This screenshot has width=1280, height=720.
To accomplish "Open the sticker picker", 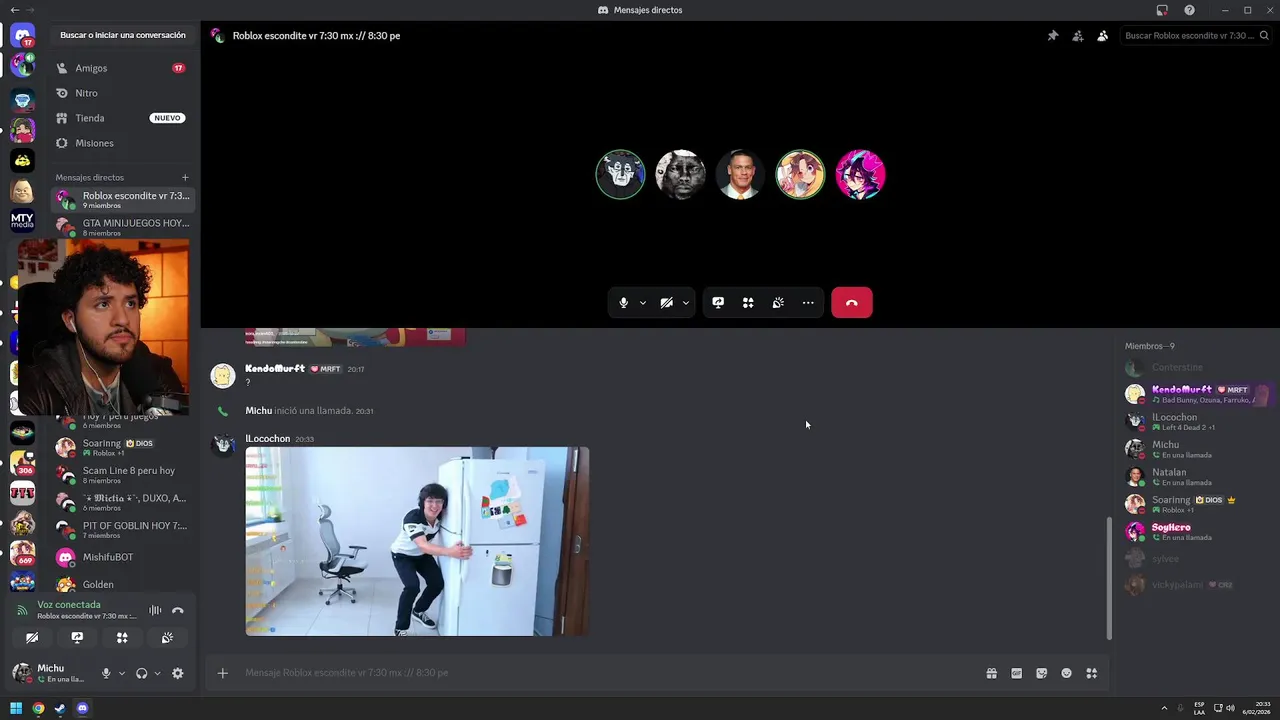I will click(x=1041, y=673).
